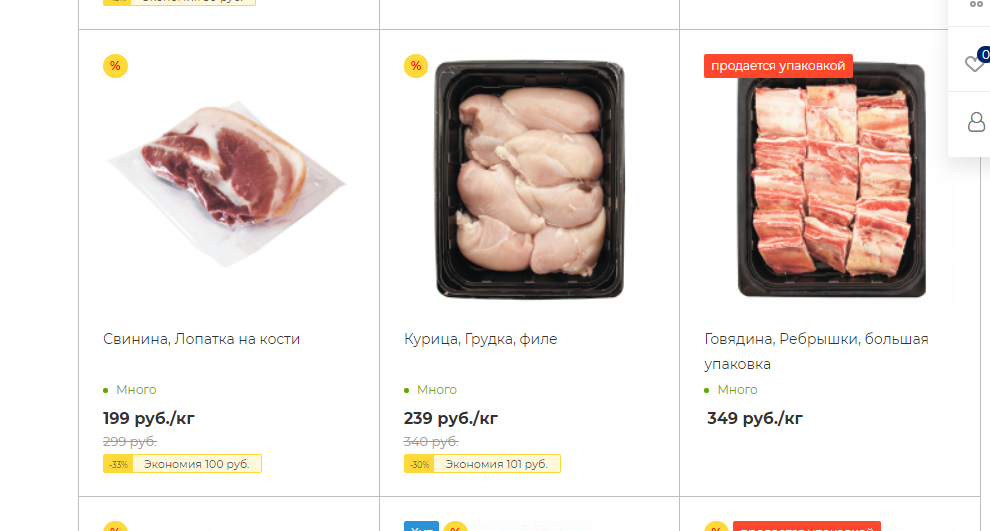Click the blue "Хит" badge
990x531 pixels.
pyautogui.click(x=421, y=527)
